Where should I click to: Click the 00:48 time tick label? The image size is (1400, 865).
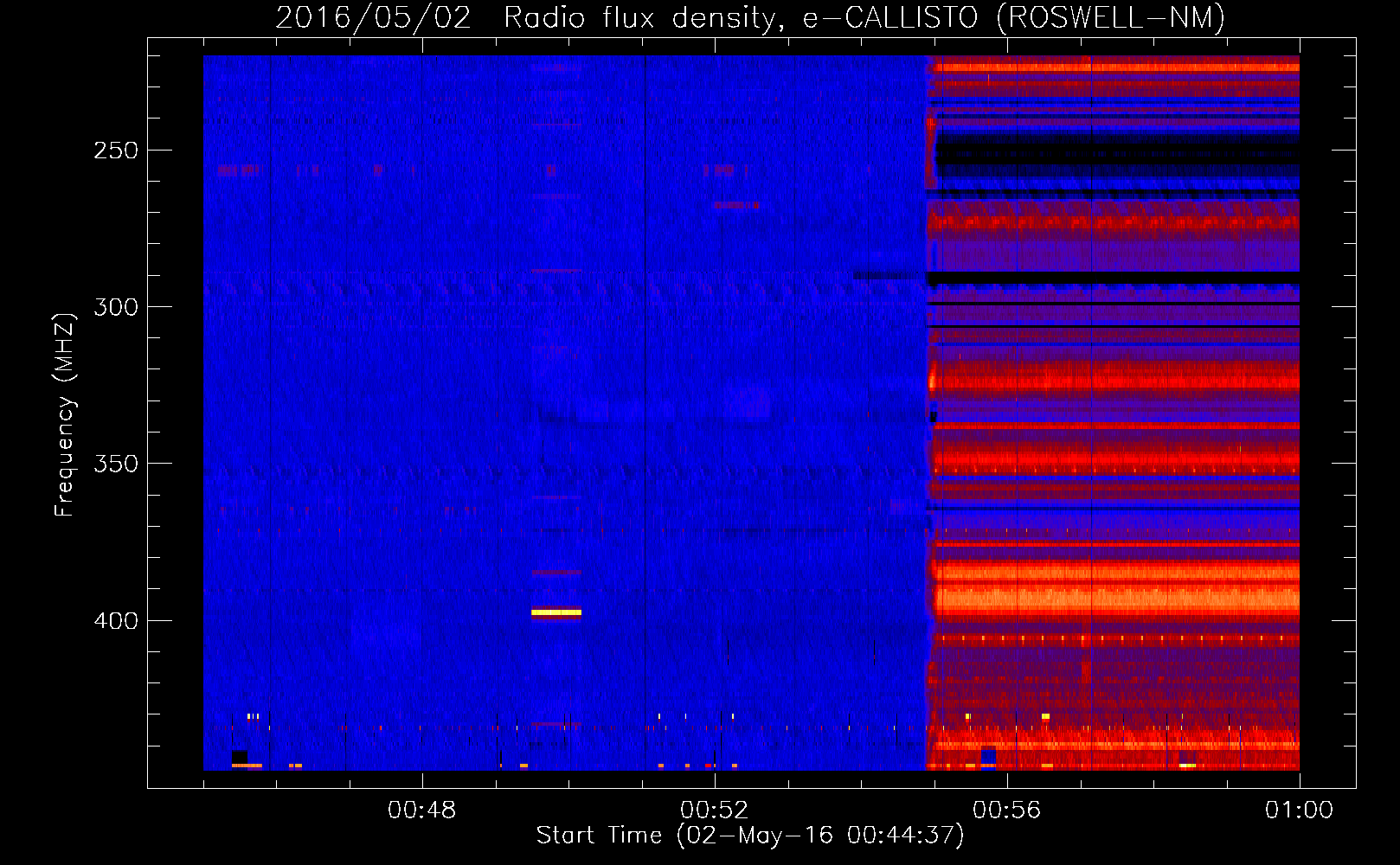click(x=422, y=811)
